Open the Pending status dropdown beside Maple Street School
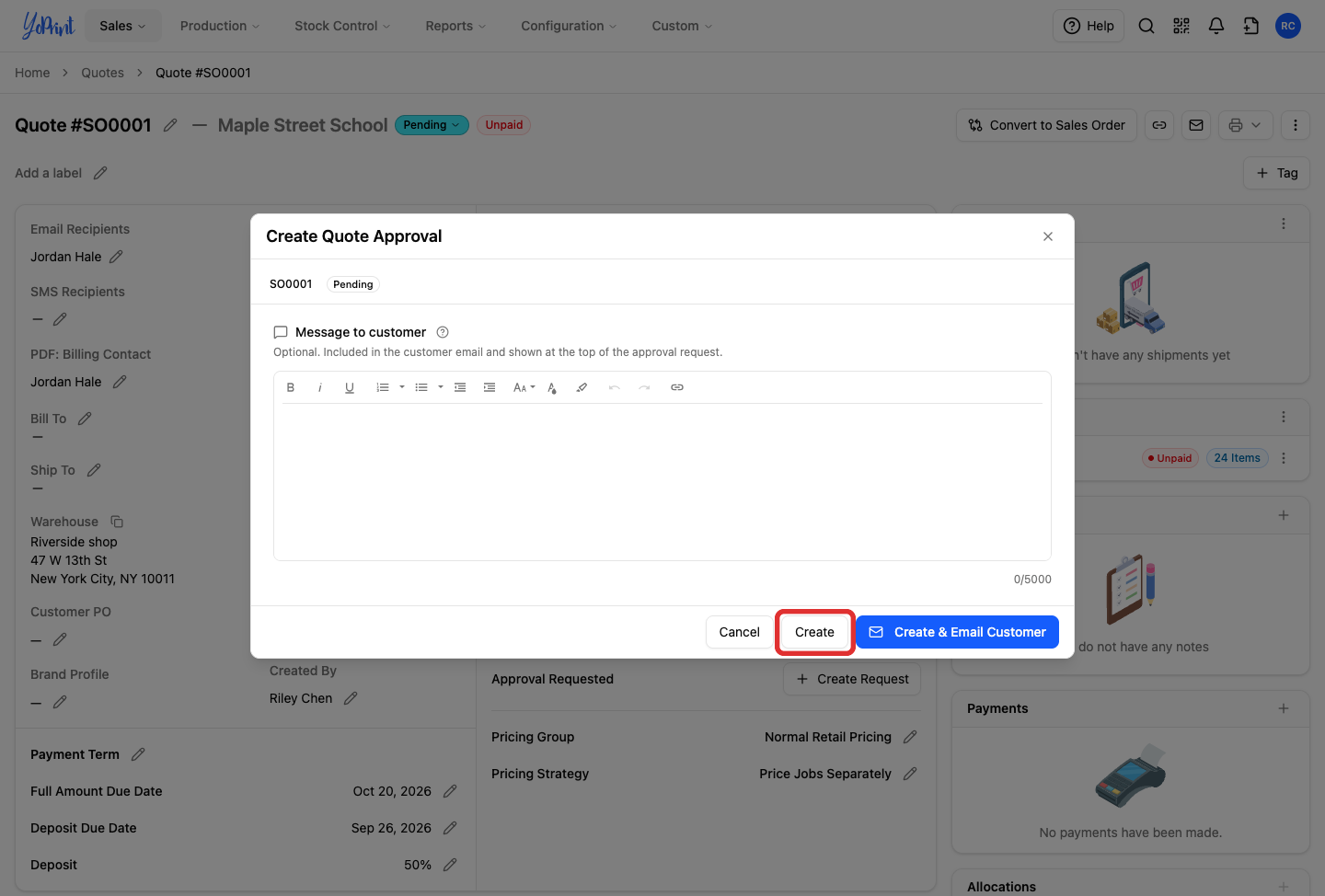The image size is (1325, 896). coord(432,125)
